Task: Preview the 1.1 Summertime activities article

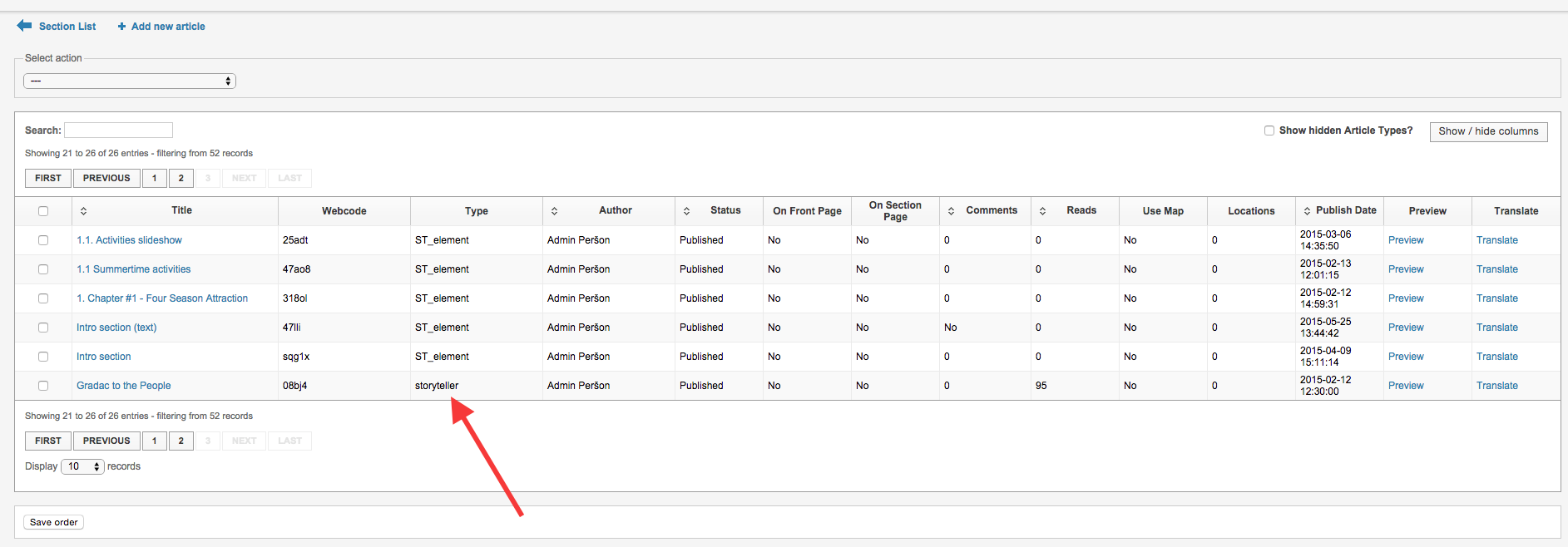Action: pos(1406,269)
